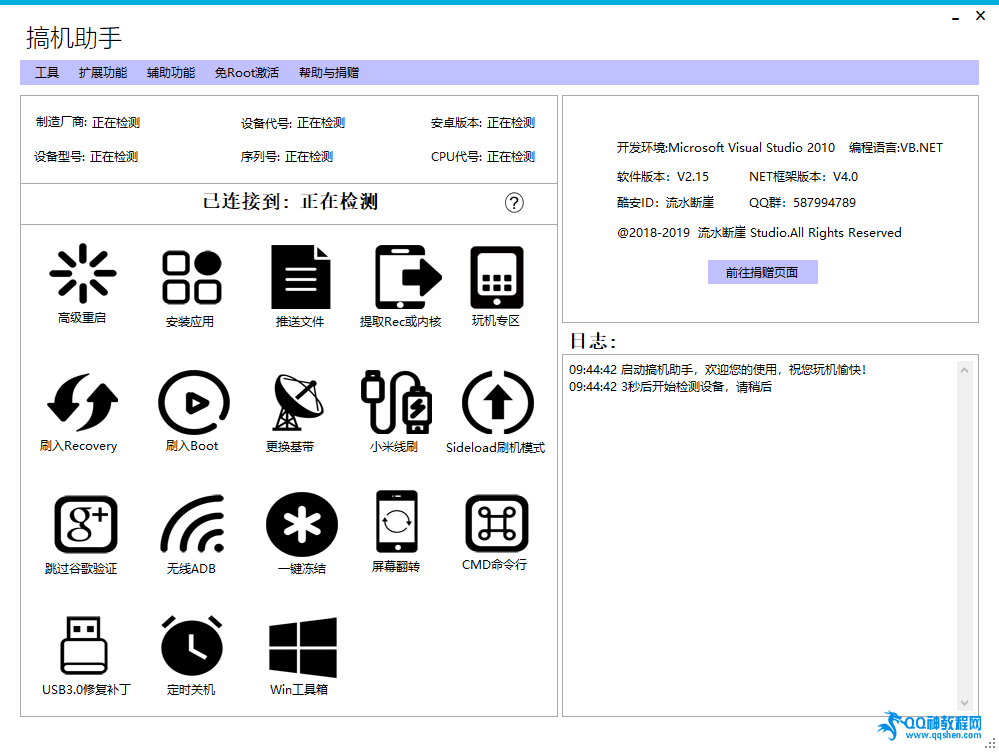
Task: Open the 工具 menu
Action: click(47, 73)
